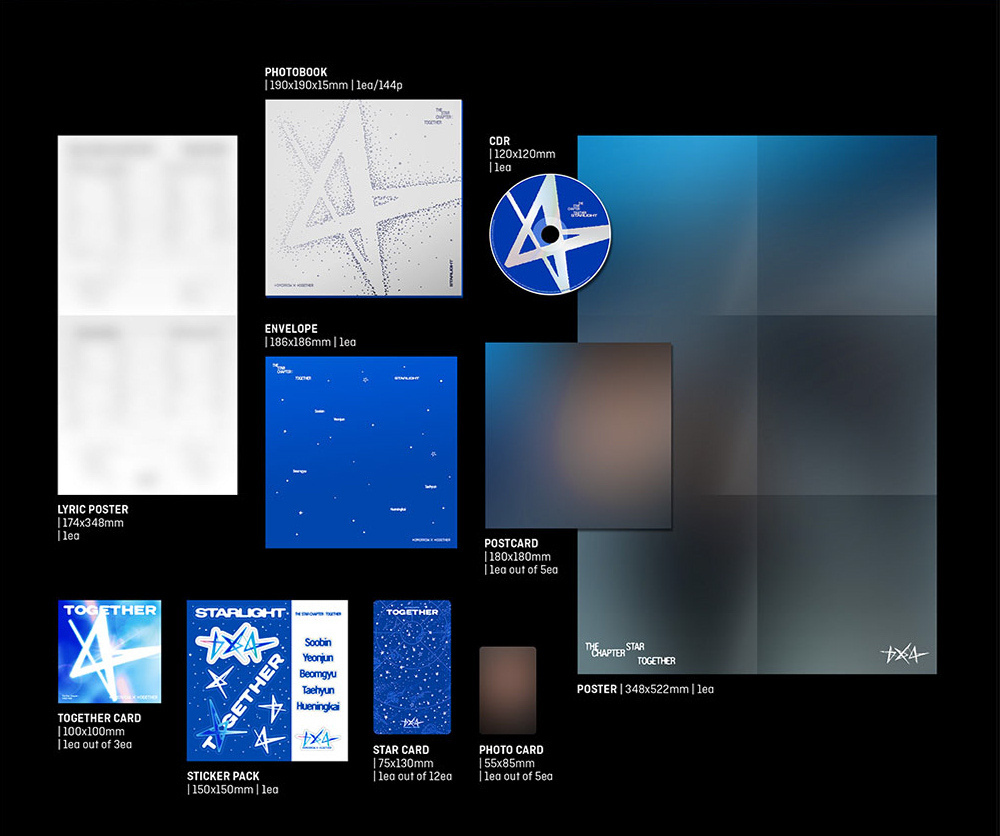The height and width of the screenshot is (836, 1000).
Task: Open the blurred Lyric Poster image
Action: click(147, 315)
